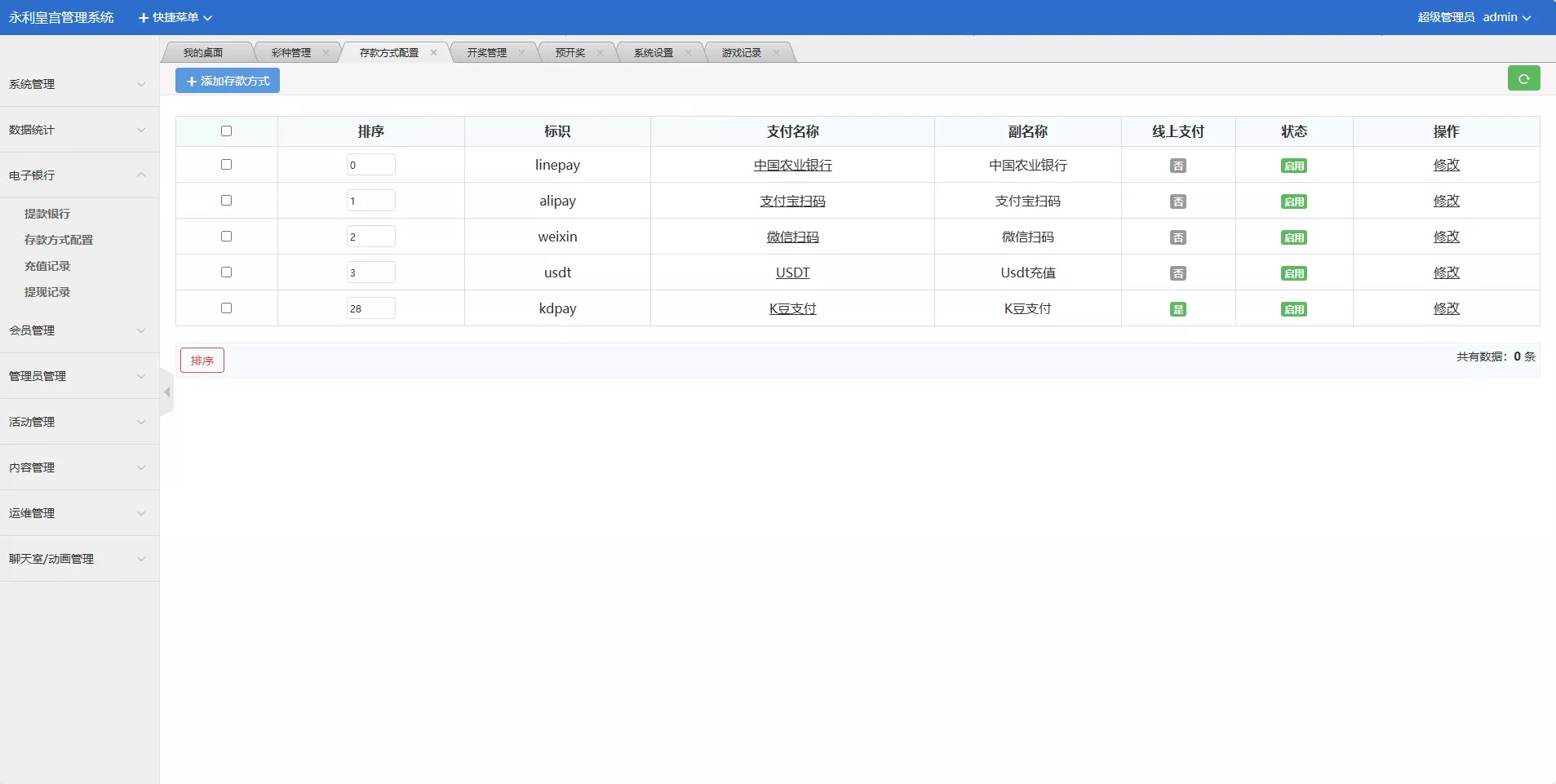The image size is (1556, 784).
Task: Click the green refresh icon button
Action: coord(1523,78)
